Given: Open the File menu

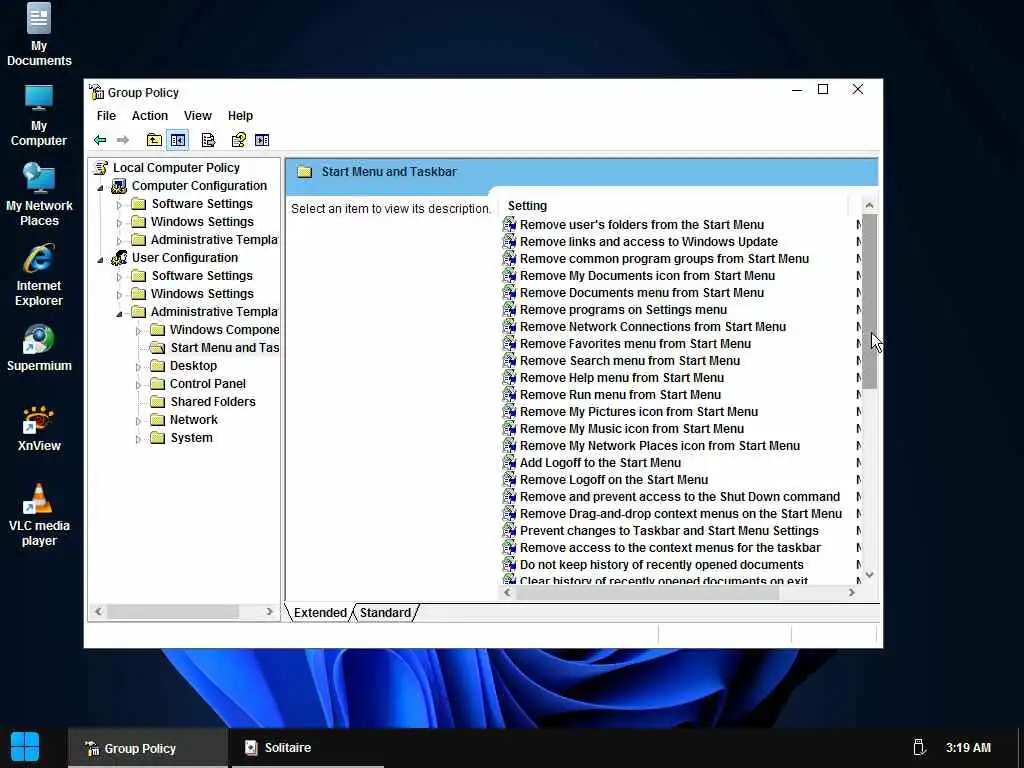Looking at the screenshot, I should click(x=106, y=116).
